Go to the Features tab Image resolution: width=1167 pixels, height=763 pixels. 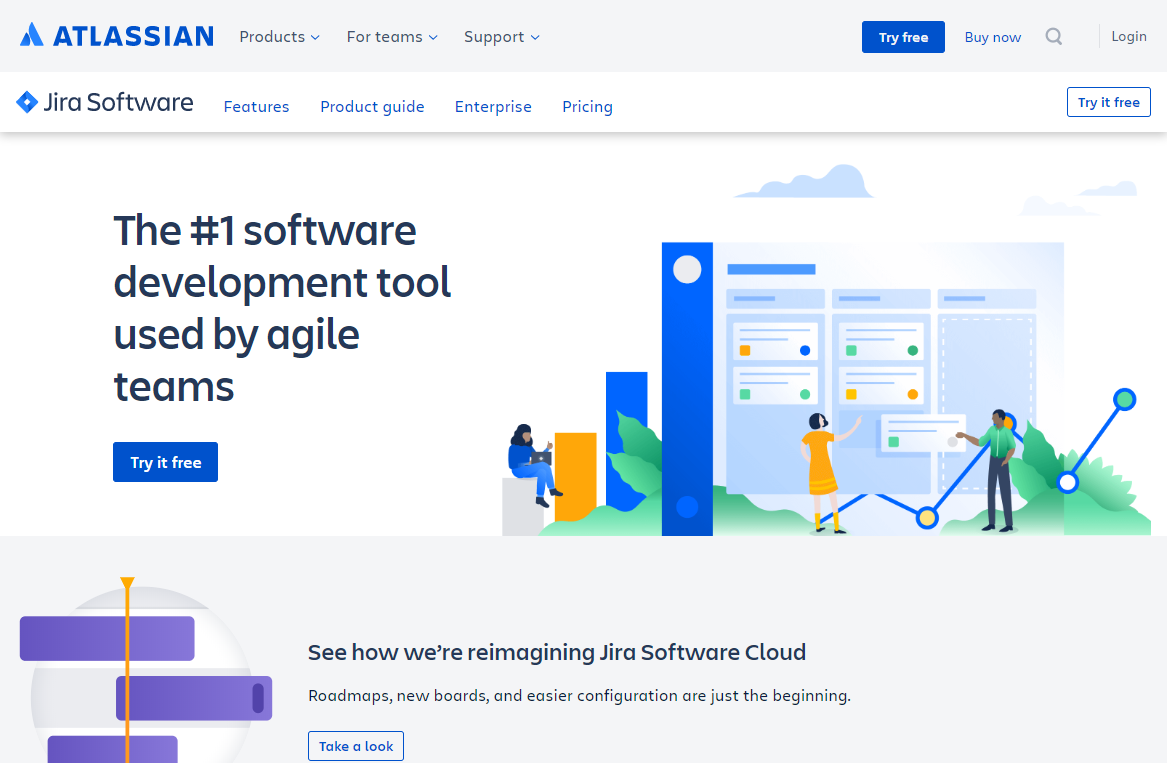[x=256, y=106]
